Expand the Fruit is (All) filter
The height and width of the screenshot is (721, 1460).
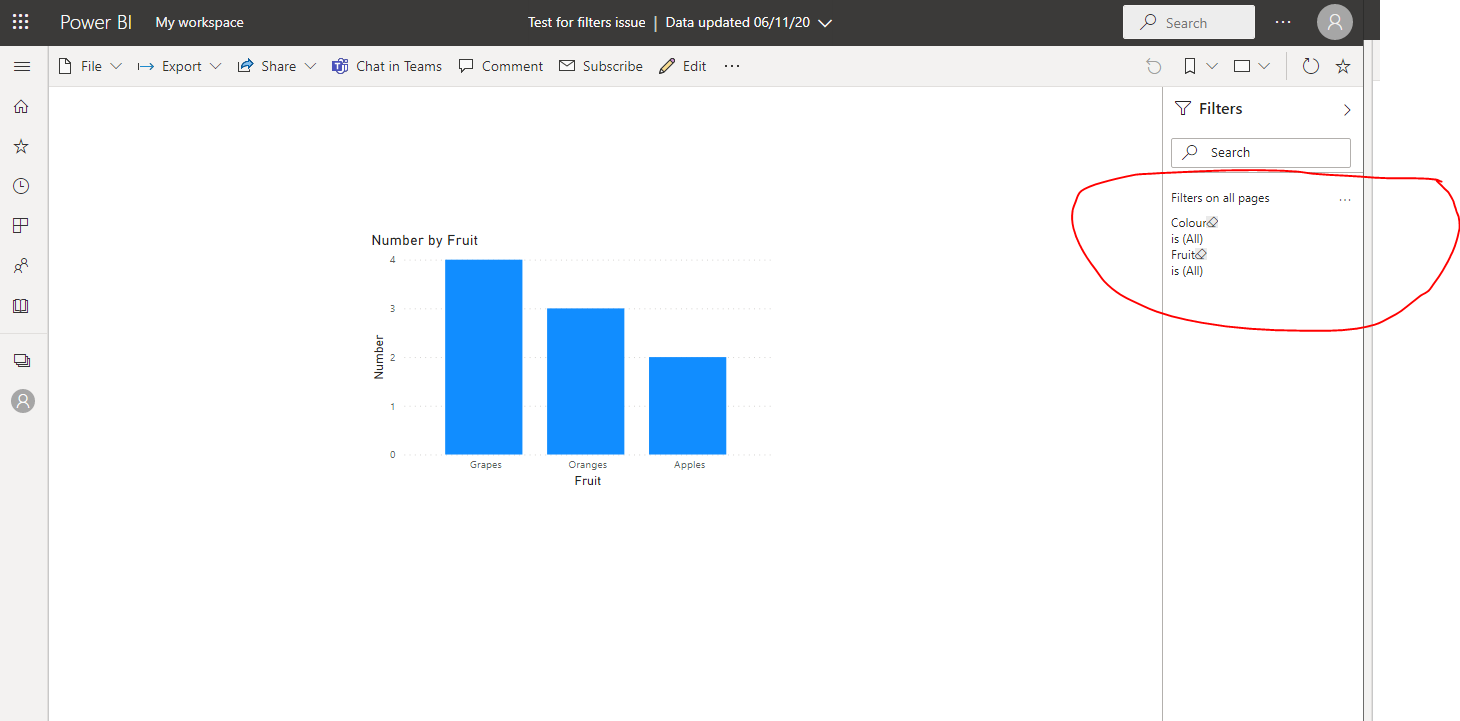[x=1187, y=271]
